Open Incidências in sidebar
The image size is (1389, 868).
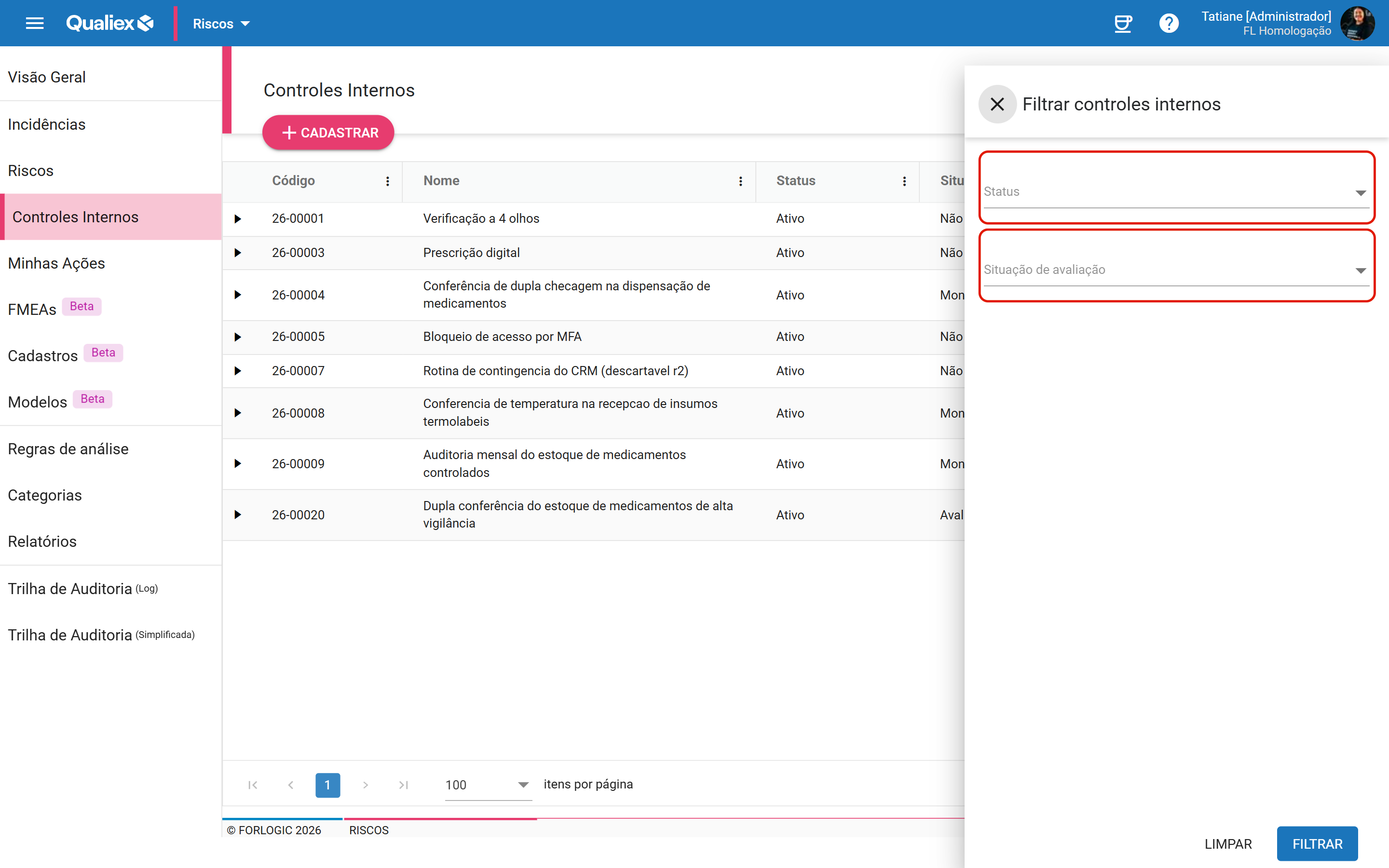(111, 124)
